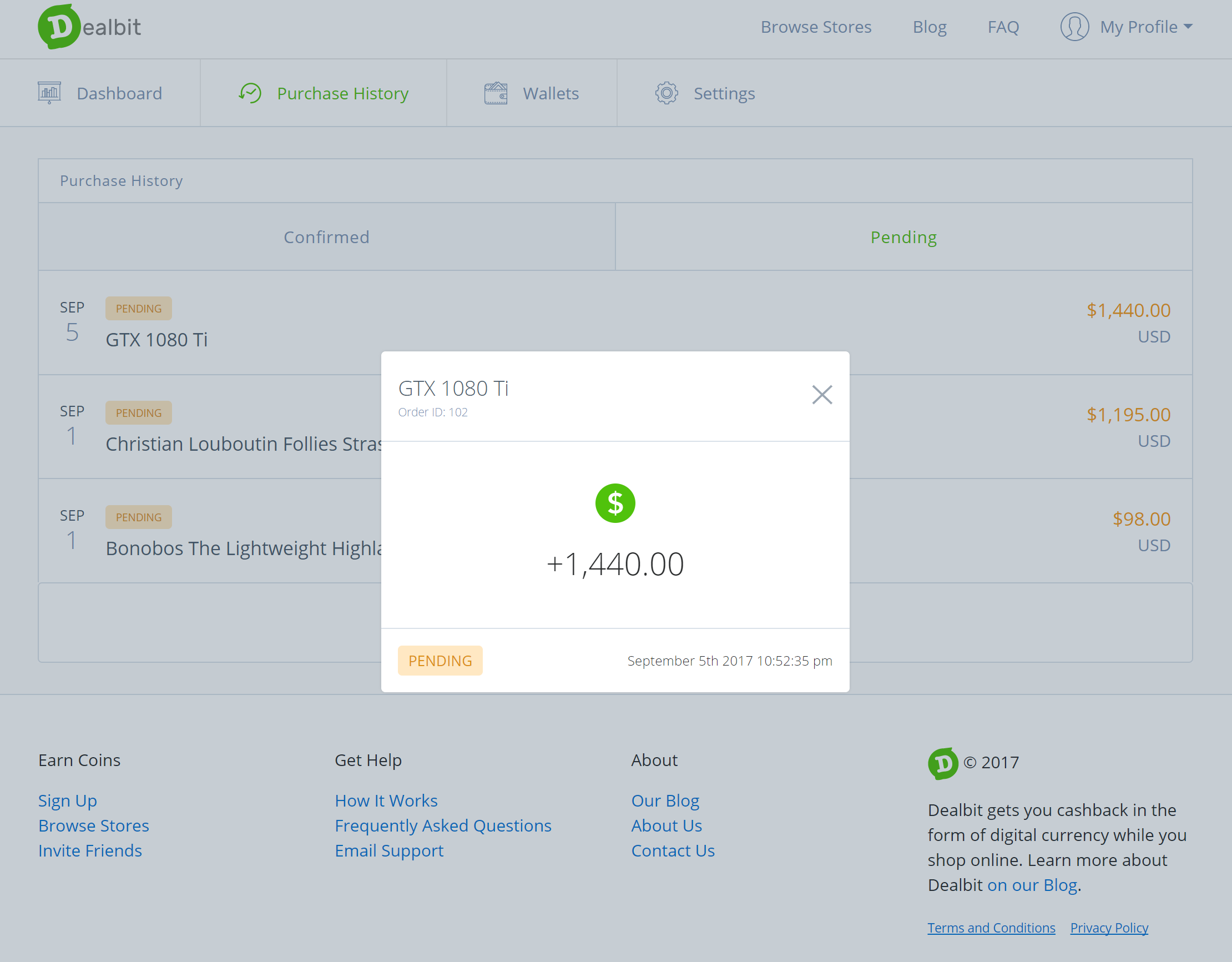Click the Terms and Conditions link

pos(991,928)
